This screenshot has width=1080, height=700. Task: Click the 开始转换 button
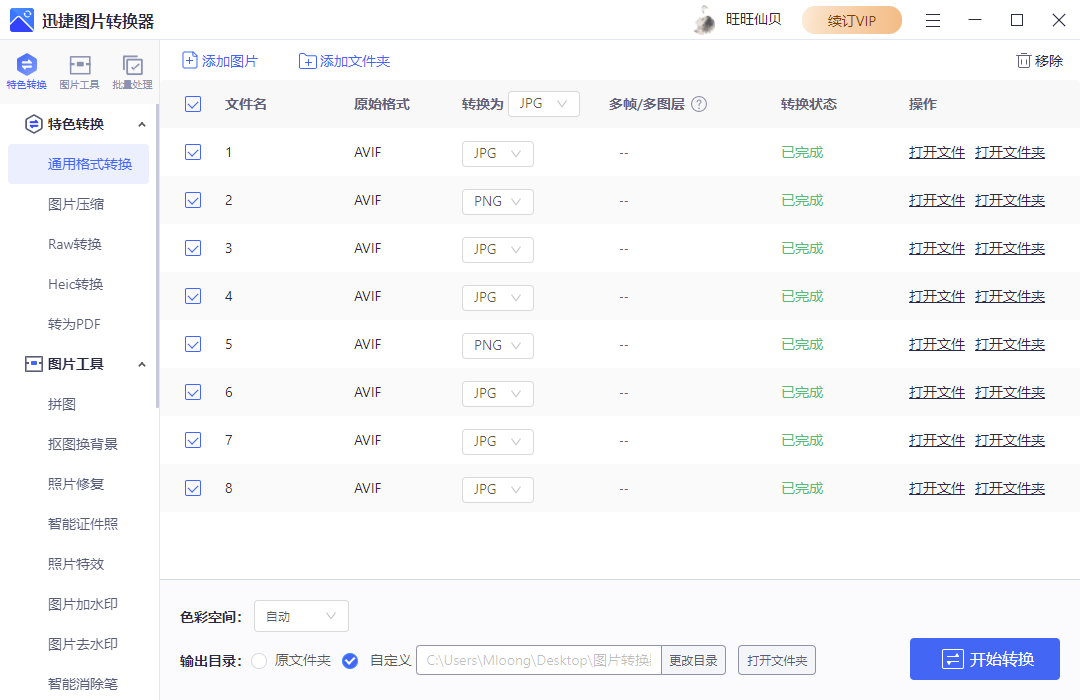(984, 659)
